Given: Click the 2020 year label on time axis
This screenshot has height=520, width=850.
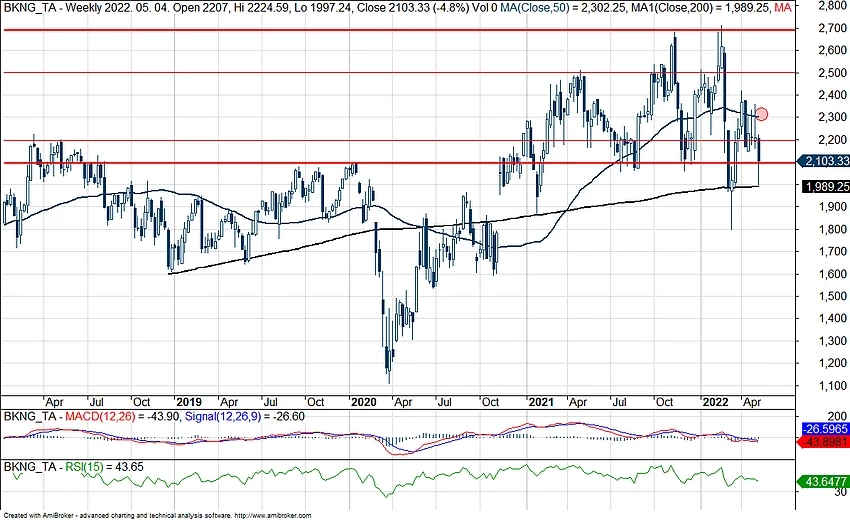Looking at the screenshot, I should [363, 402].
